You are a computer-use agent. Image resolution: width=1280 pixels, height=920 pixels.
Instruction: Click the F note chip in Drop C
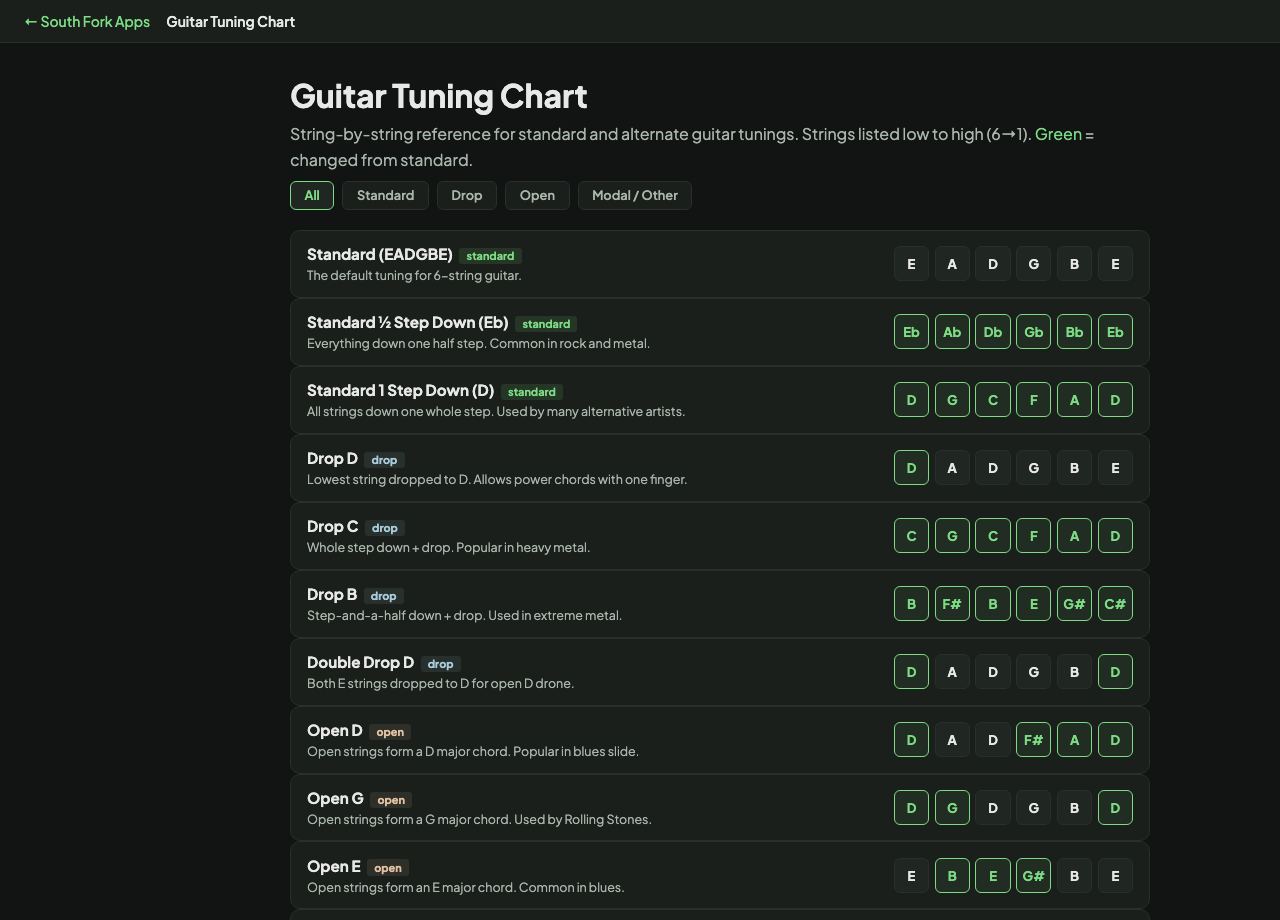tap(1034, 536)
